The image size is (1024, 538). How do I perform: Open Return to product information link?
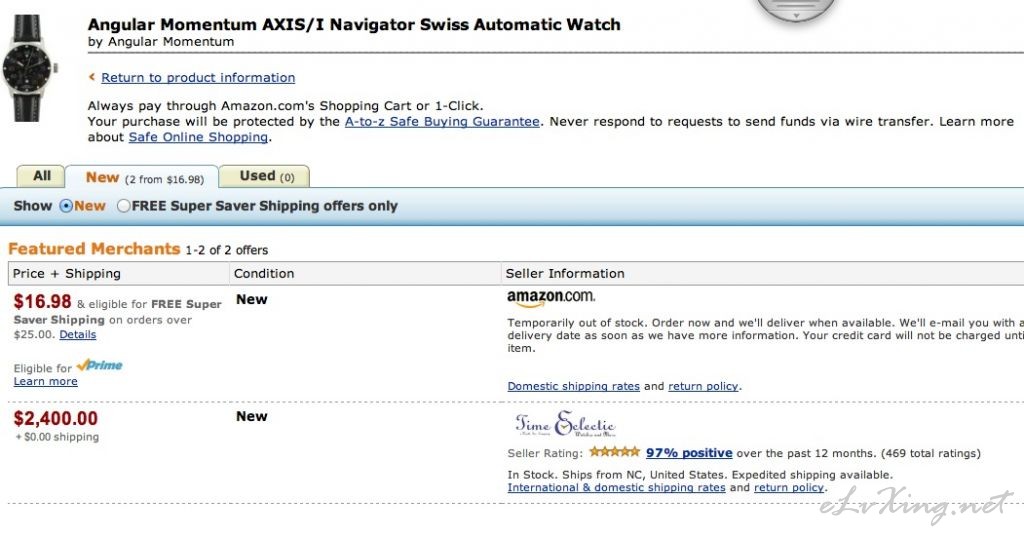198,78
